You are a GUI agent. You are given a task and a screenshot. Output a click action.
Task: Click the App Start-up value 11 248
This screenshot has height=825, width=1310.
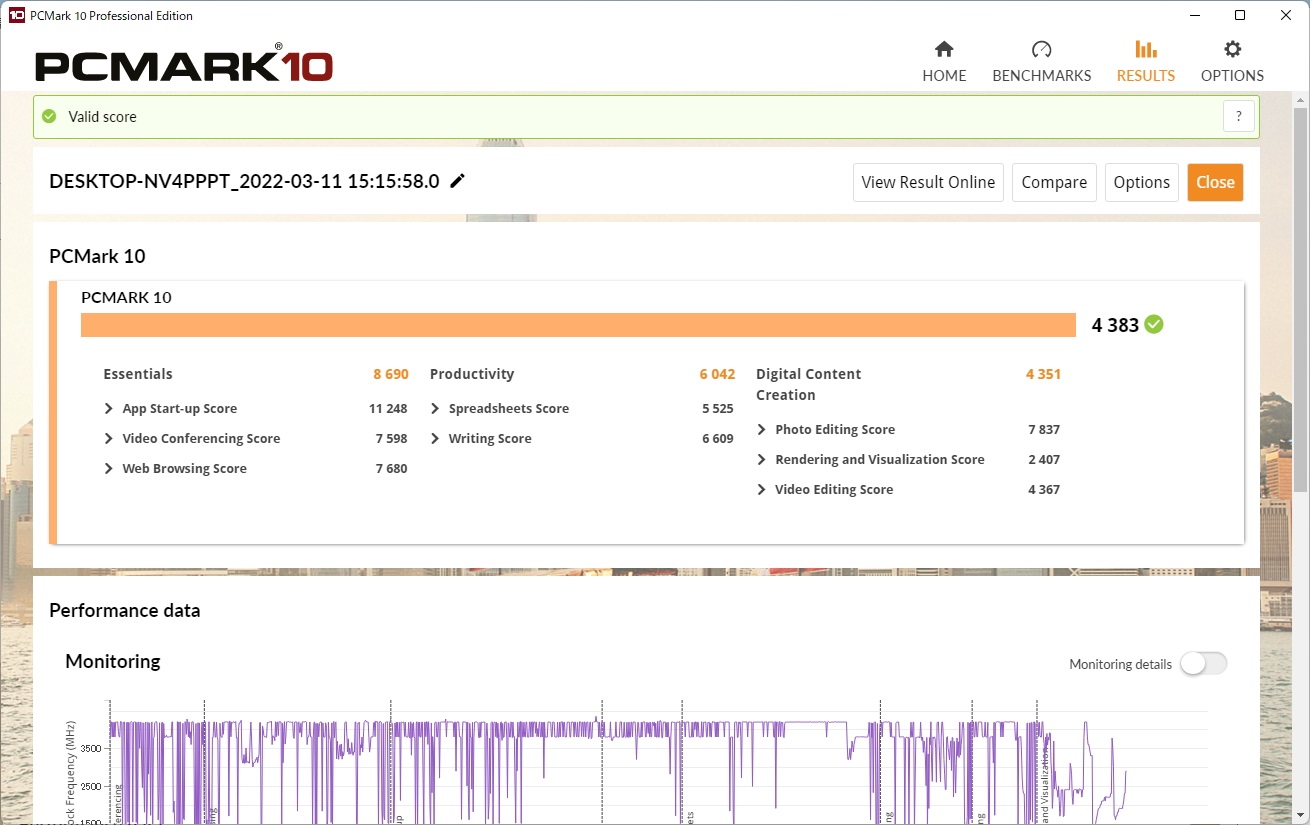pyautogui.click(x=388, y=409)
